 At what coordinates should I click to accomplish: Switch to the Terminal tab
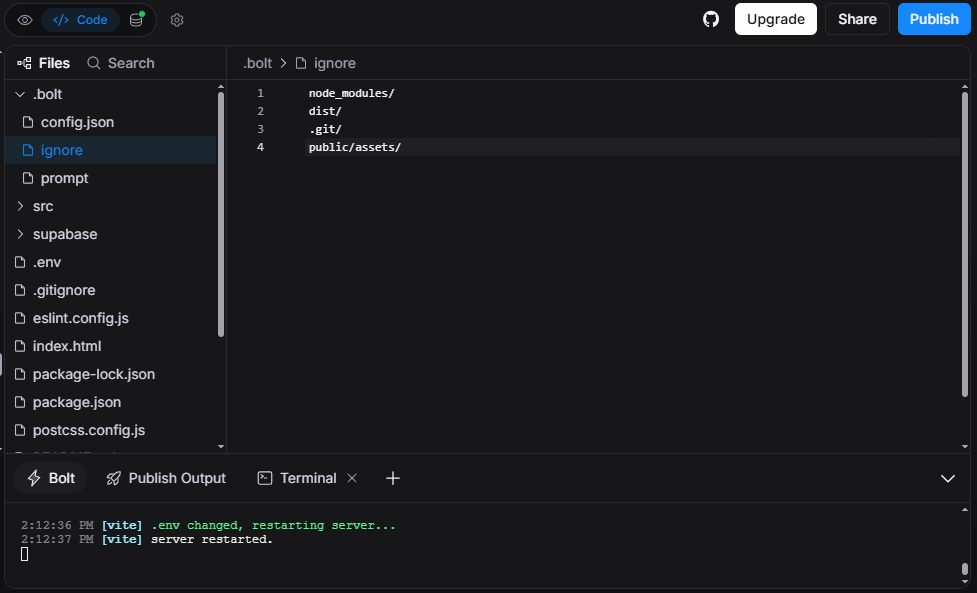[297, 478]
